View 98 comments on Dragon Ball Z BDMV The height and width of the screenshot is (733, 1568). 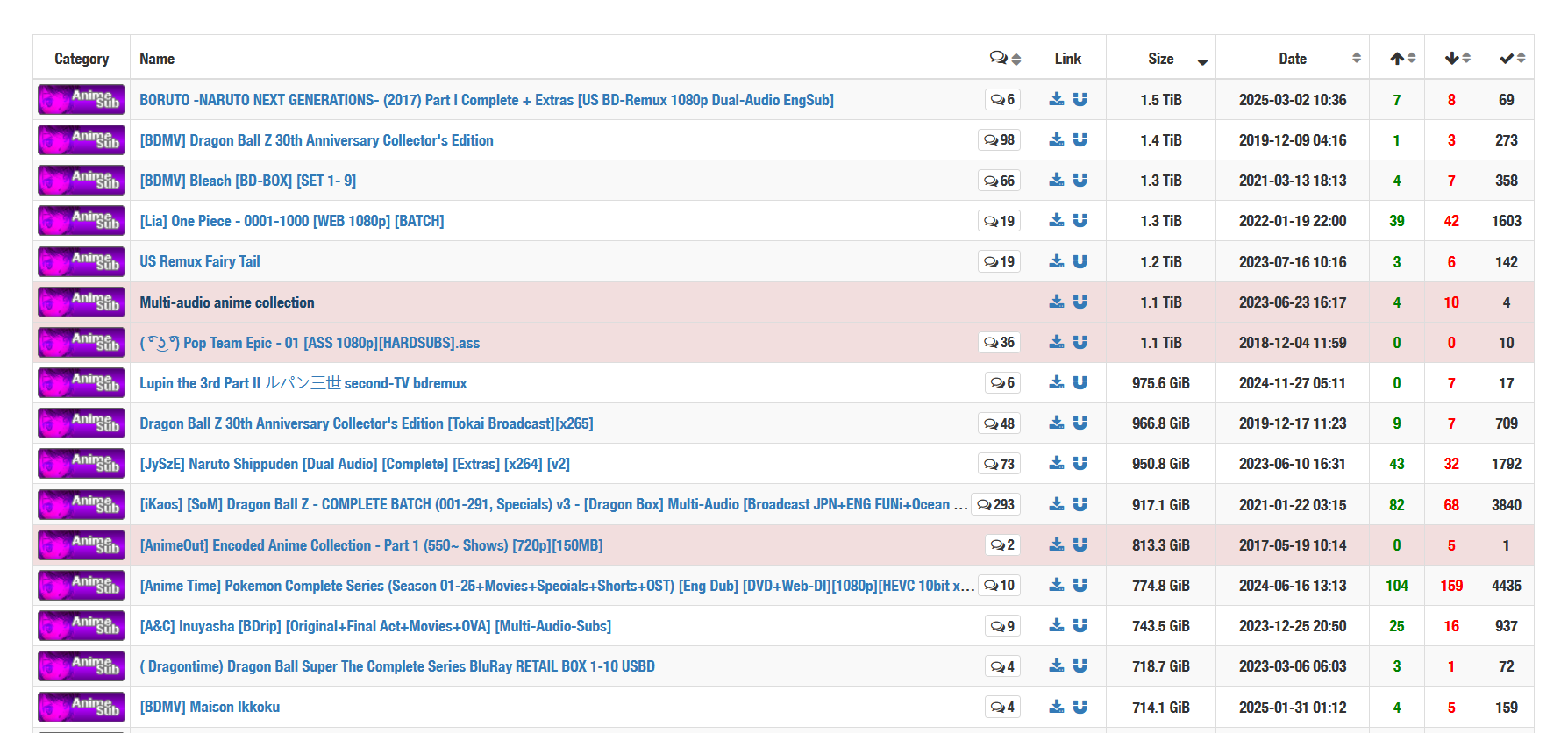click(999, 139)
